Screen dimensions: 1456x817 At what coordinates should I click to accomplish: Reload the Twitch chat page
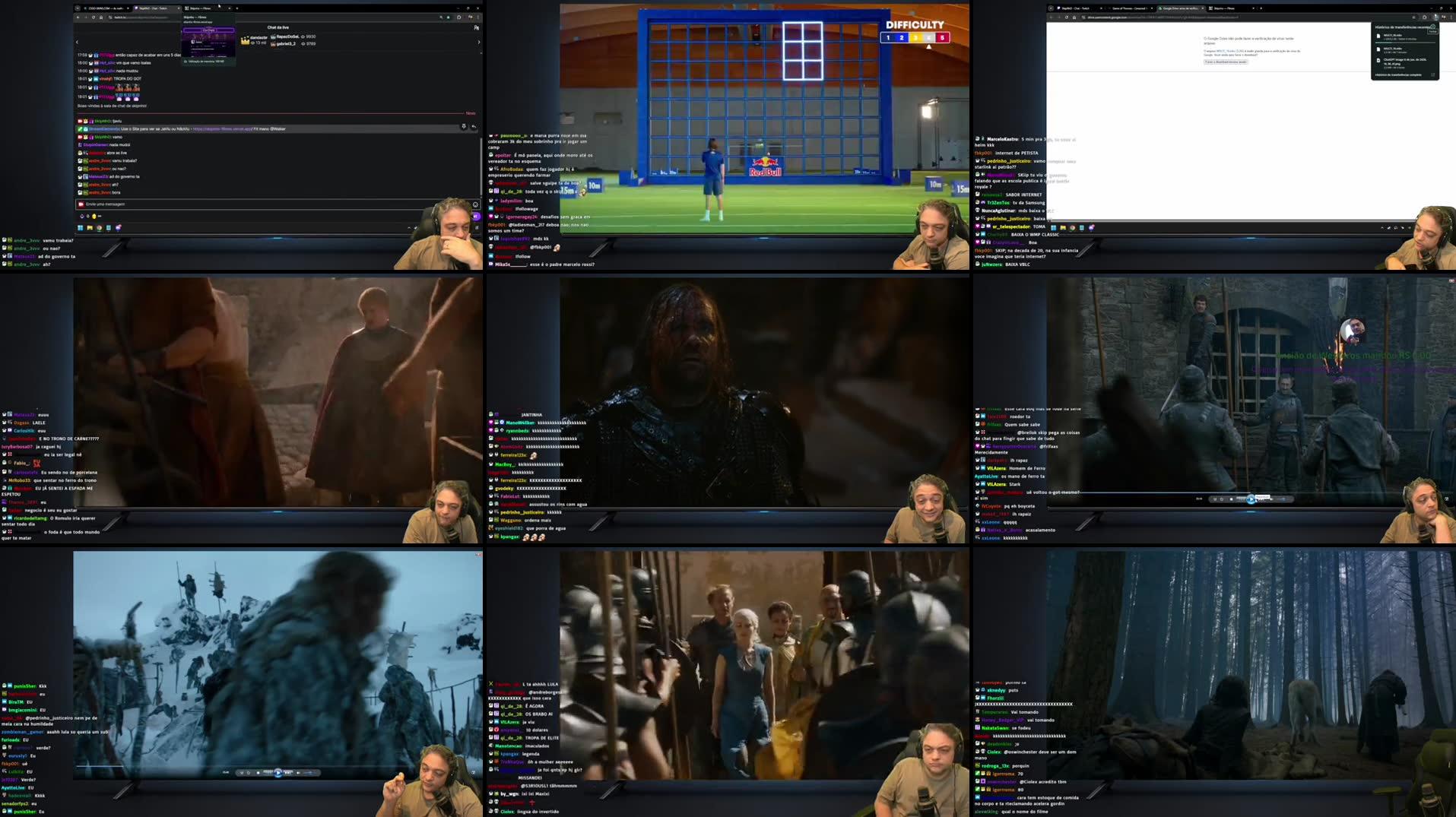(94, 17)
